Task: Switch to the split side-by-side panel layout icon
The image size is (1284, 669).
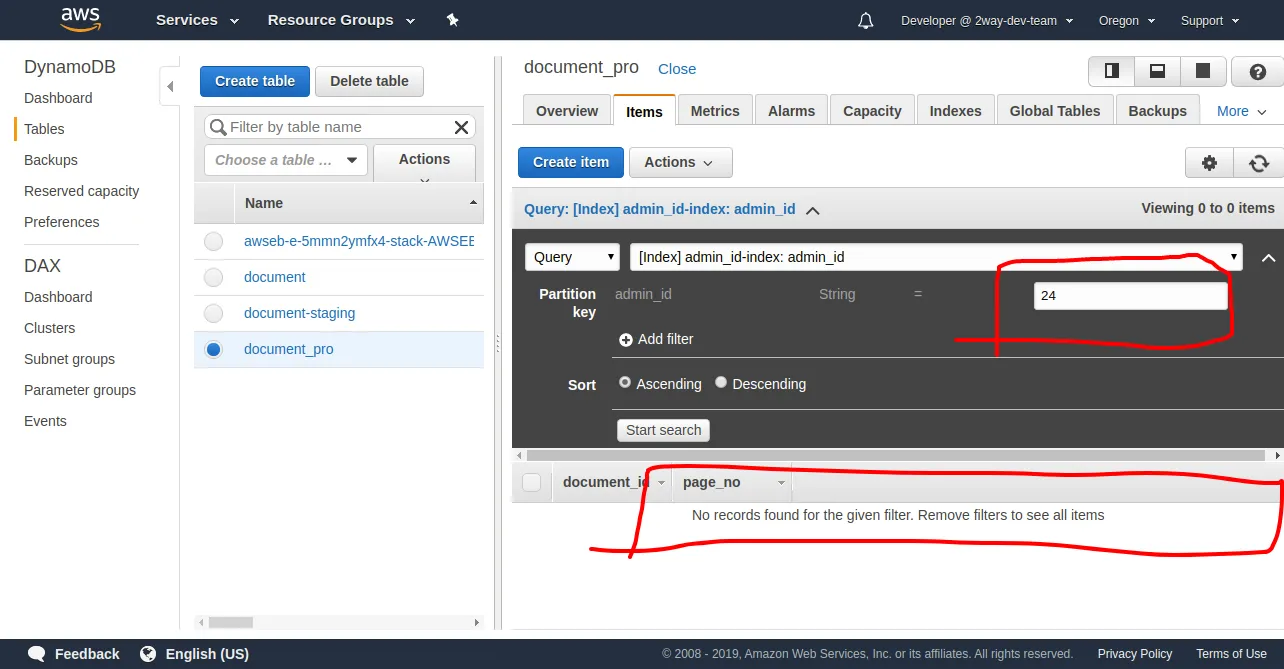Action: 1111,71
